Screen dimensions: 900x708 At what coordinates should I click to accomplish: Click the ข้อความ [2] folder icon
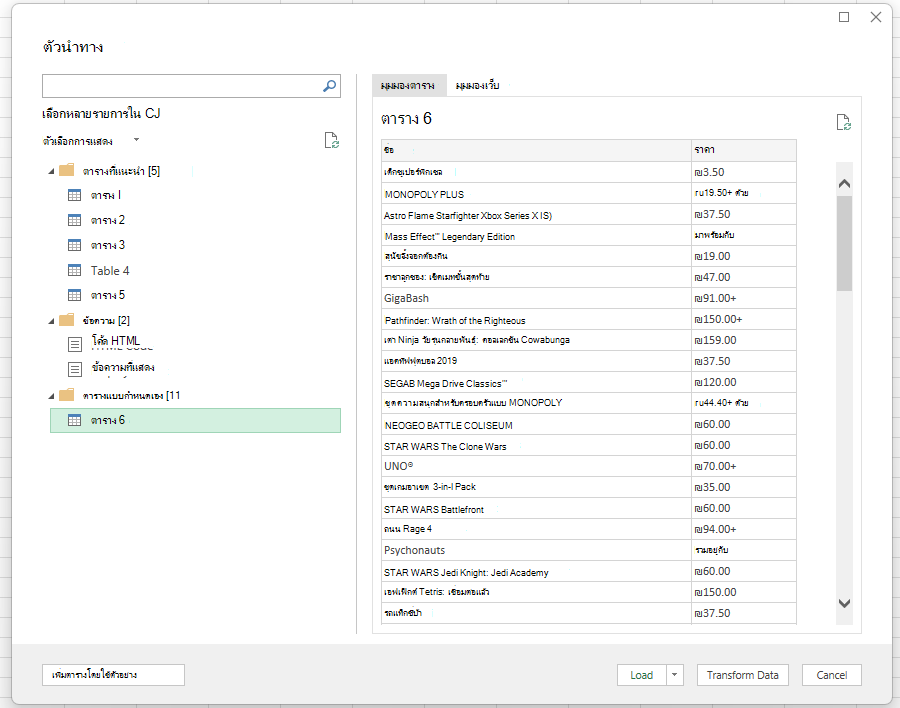coord(67,320)
